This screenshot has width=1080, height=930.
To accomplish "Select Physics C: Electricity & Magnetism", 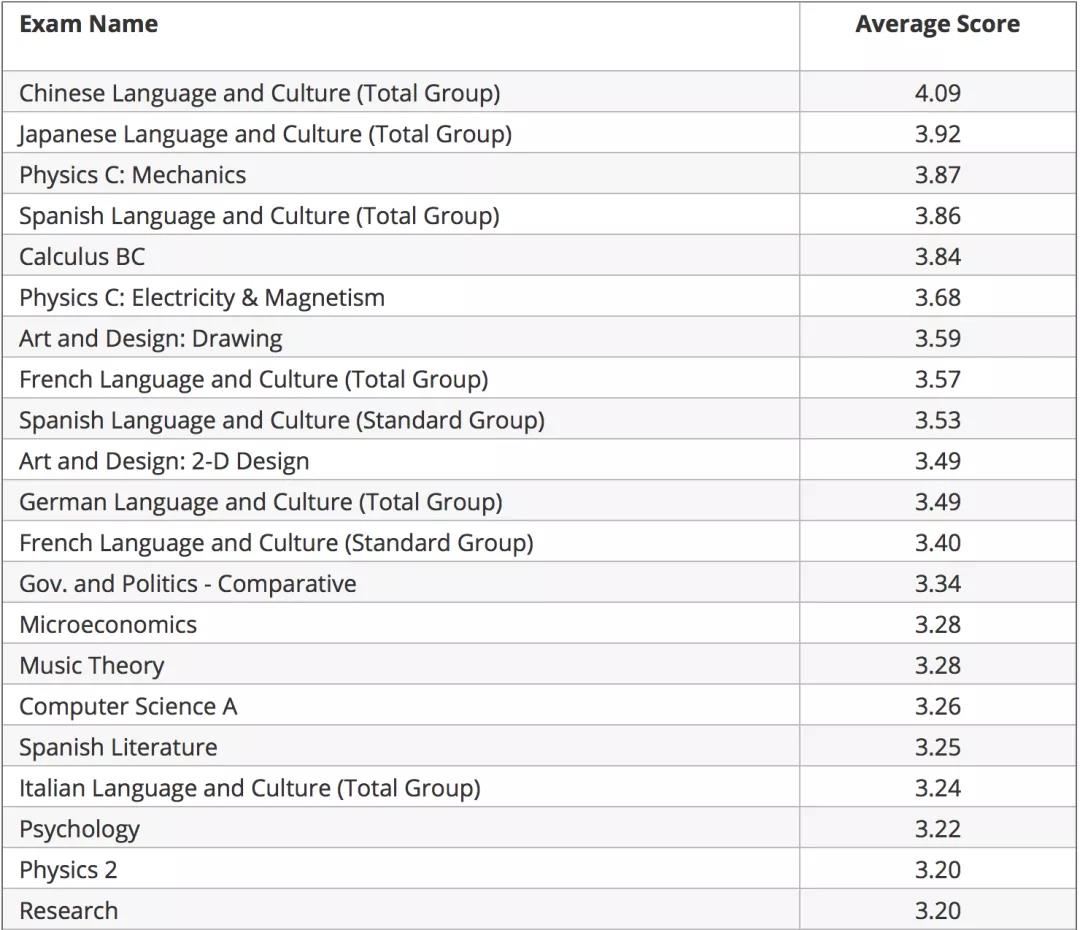I will coord(202,298).
